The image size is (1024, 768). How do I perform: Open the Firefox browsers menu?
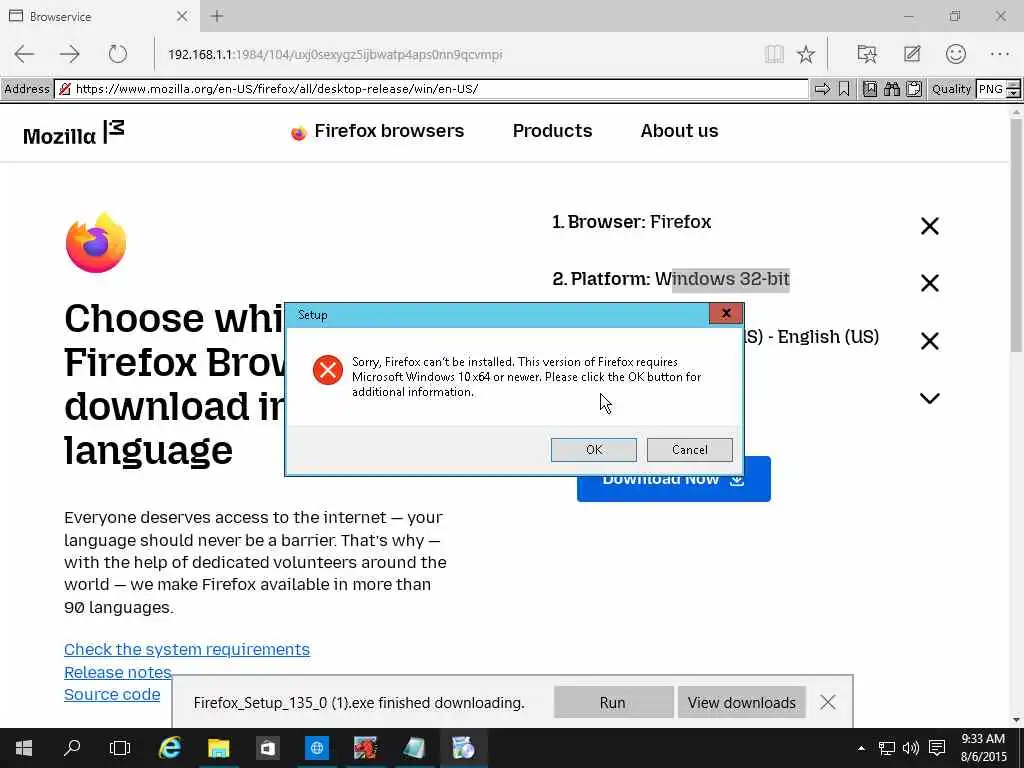[377, 131]
